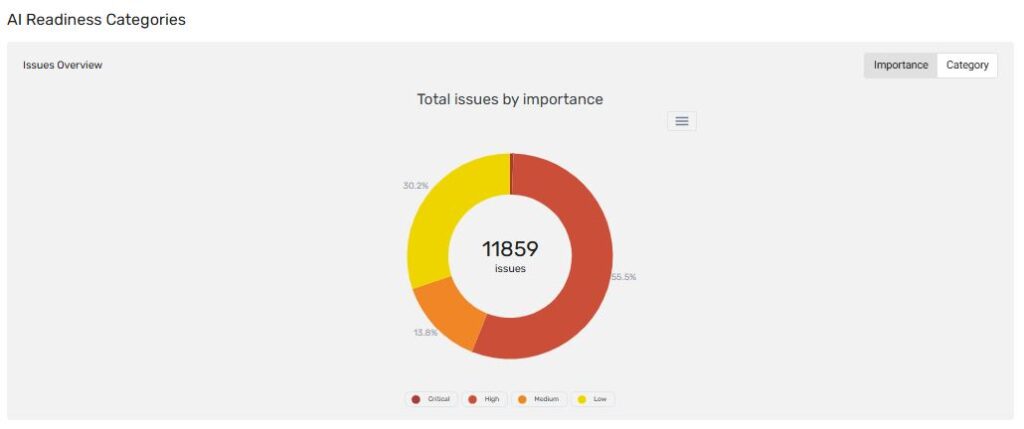This screenshot has height=429, width=1024.
Task: Switch to the Category view tab
Action: click(967, 65)
